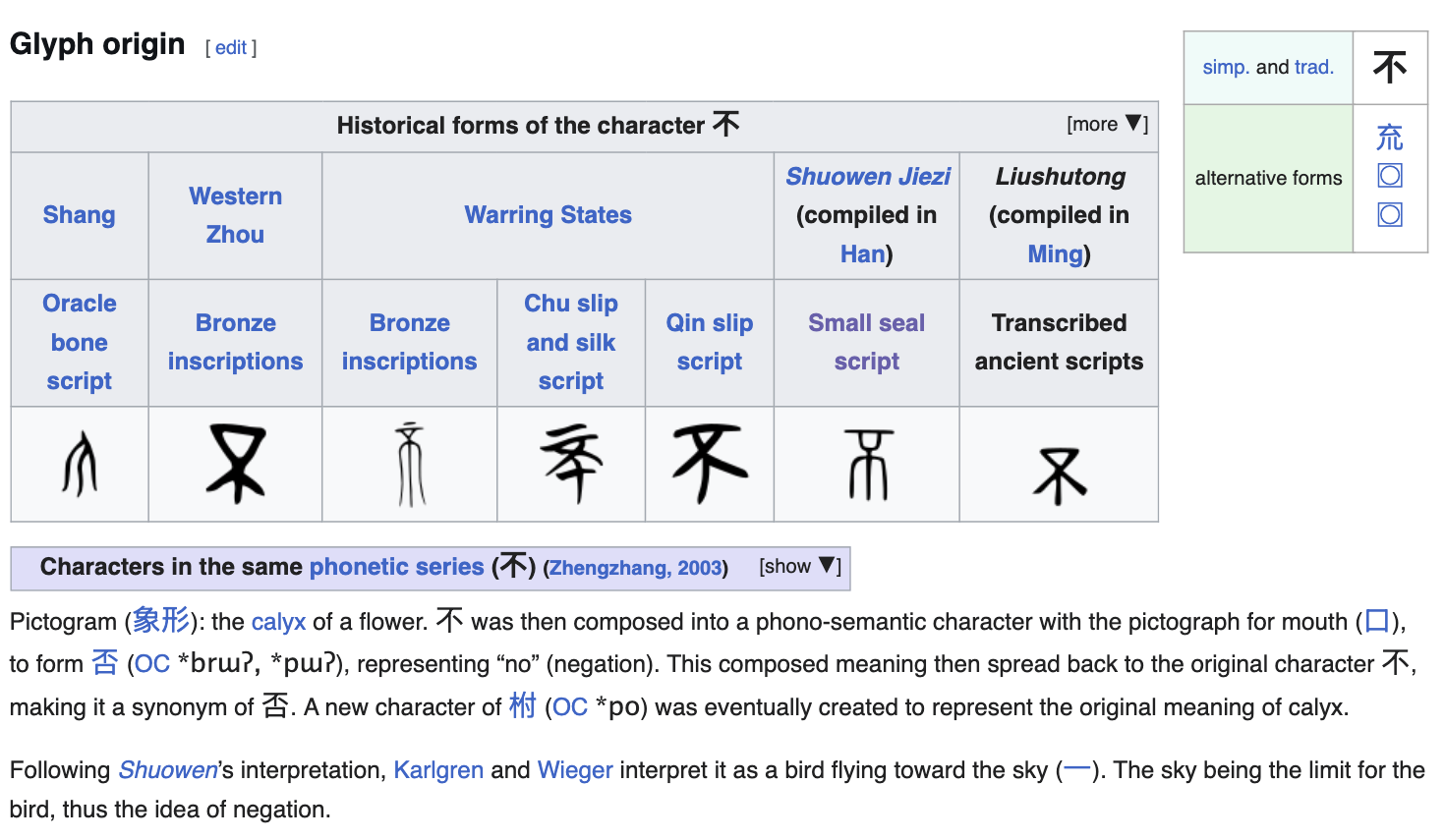Open the second boxed alternative form glyph
Screen dimensions: 1445x840
[x=1390, y=214]
